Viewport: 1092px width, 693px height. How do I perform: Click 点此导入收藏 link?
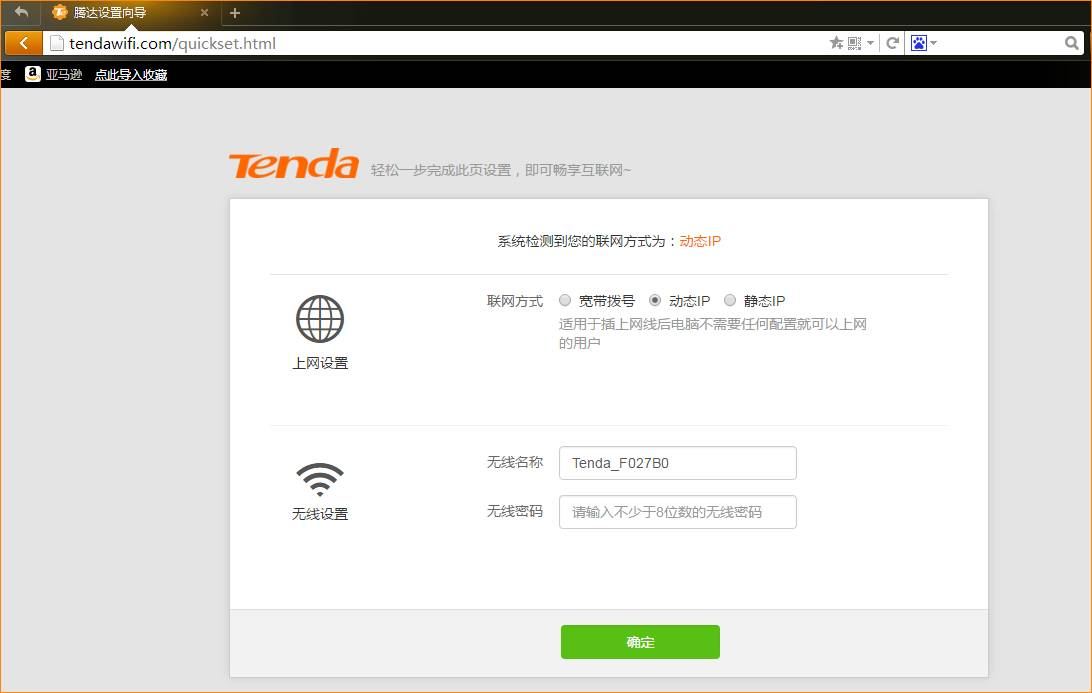coord(131,75)
